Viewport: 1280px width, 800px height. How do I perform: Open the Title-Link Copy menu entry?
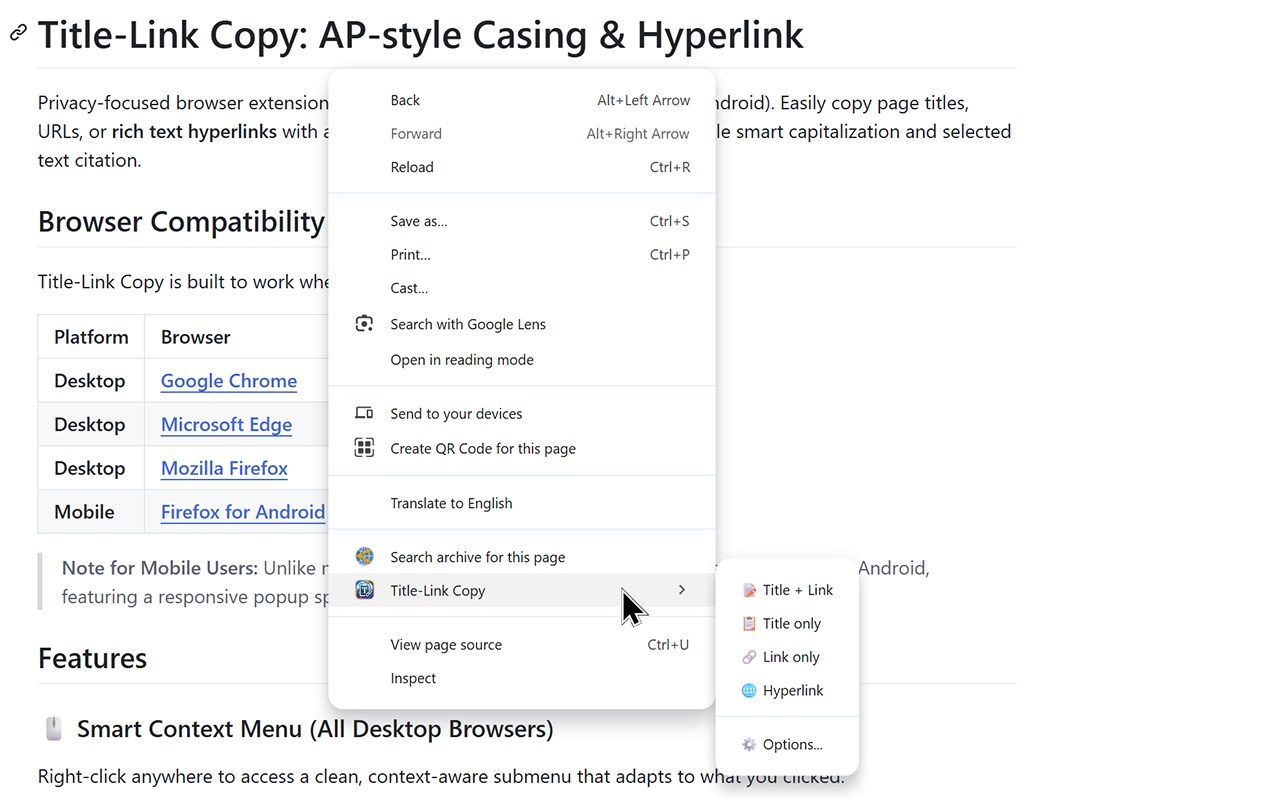pos(522,590)
